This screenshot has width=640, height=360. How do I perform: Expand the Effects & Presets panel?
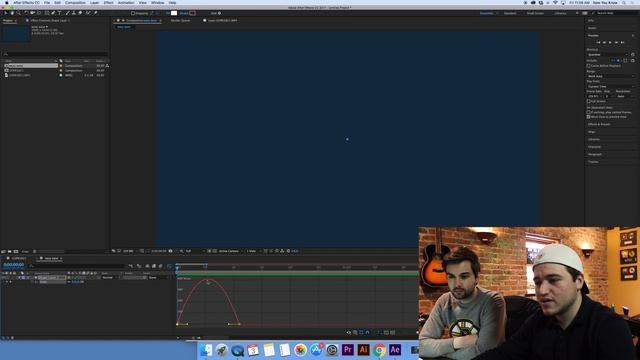point(599,124)
